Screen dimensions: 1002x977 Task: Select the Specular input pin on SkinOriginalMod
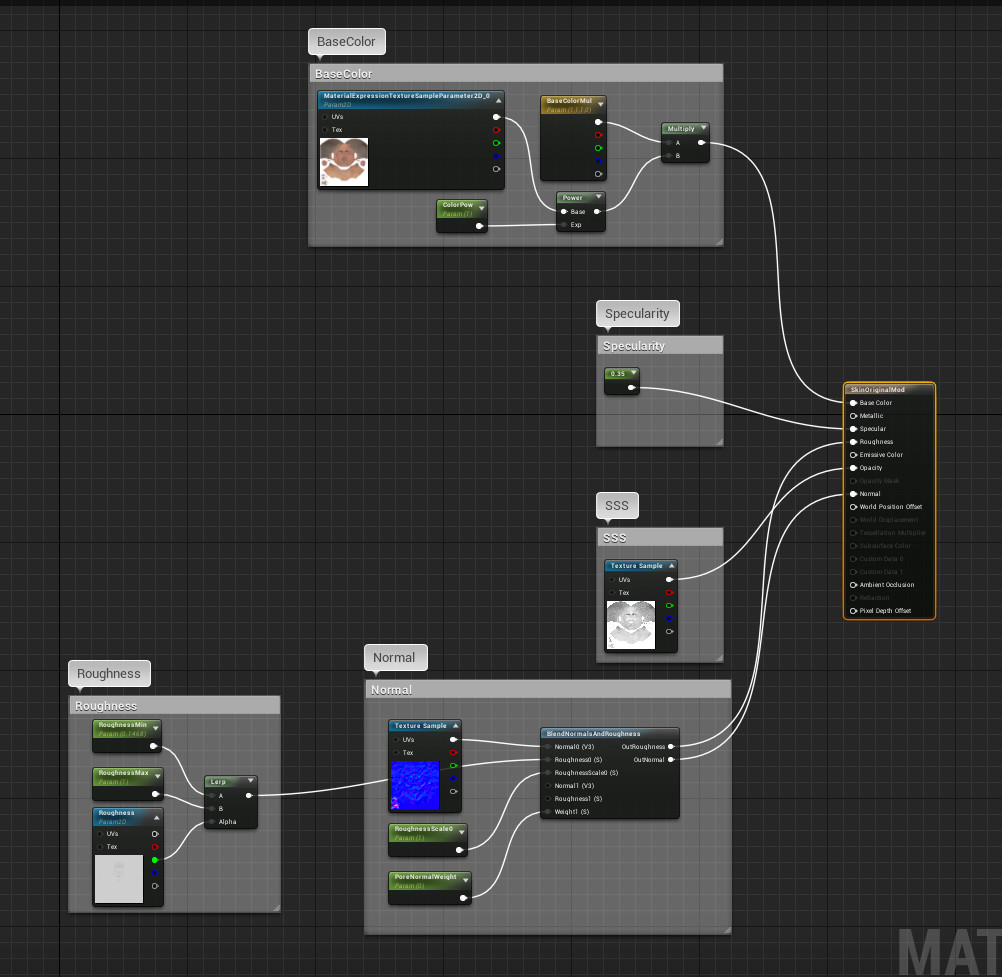[853, 429]
